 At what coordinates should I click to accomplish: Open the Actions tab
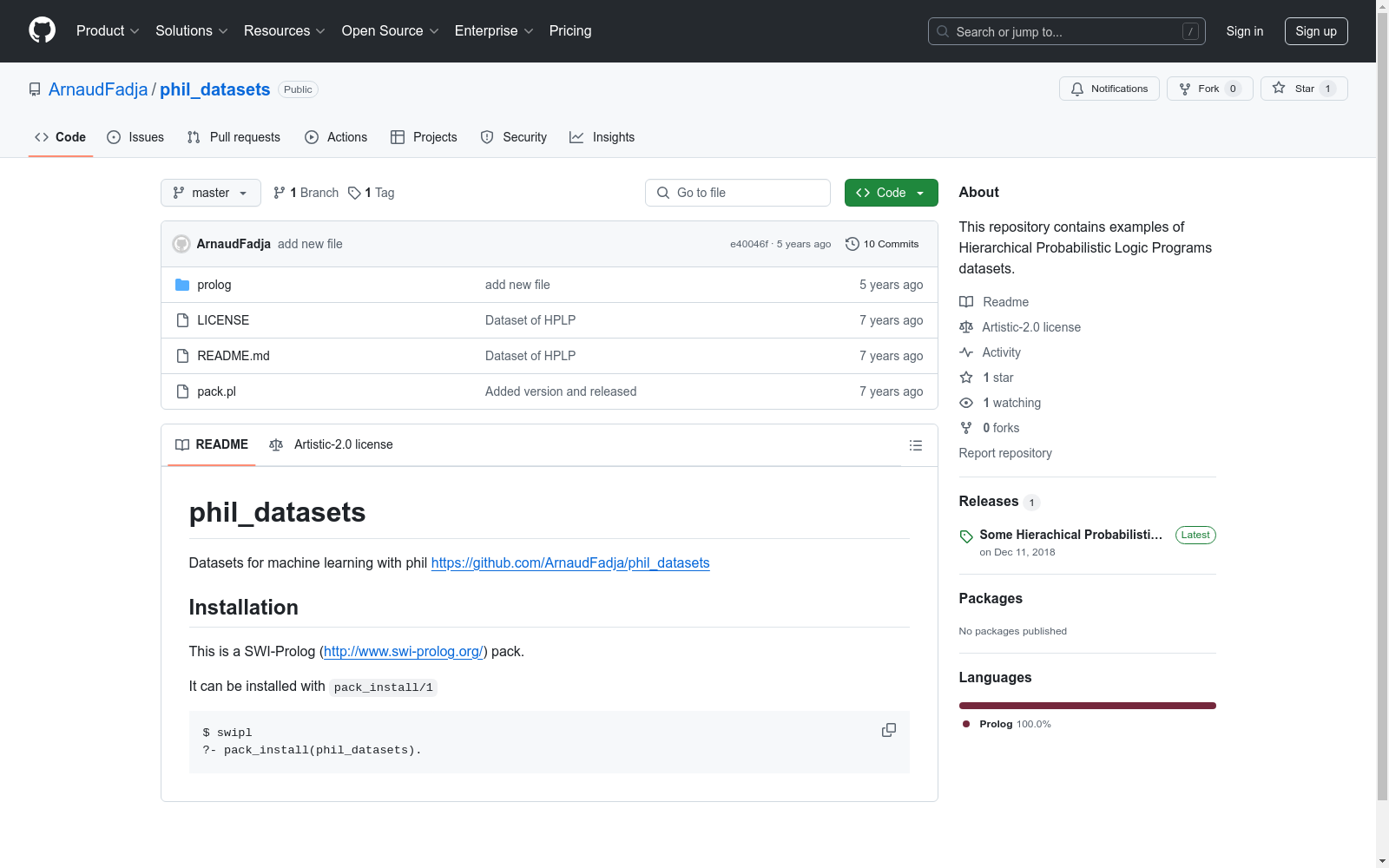pyautogui.click(x=336, y=137)
